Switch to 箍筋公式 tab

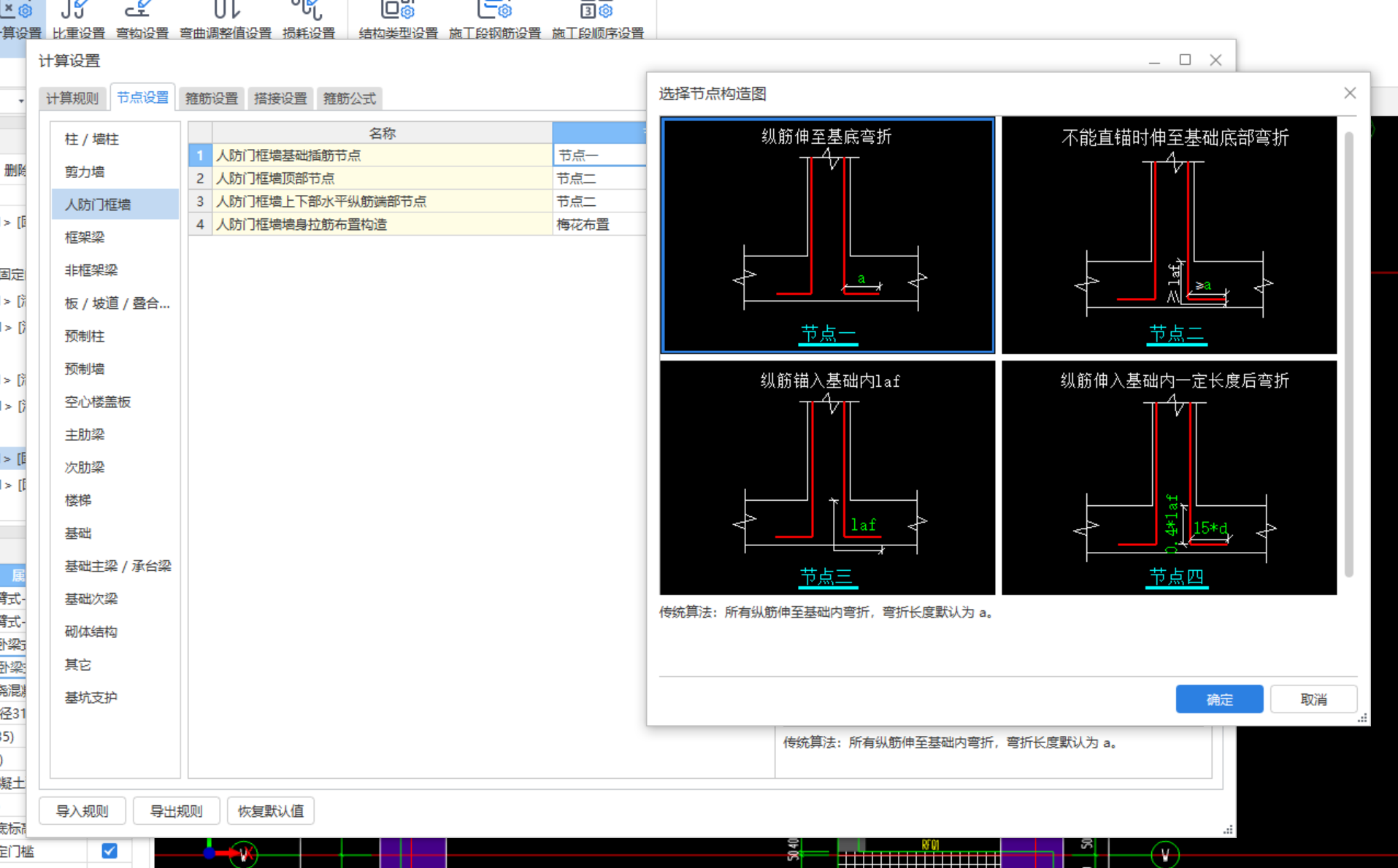pos(350,98)
